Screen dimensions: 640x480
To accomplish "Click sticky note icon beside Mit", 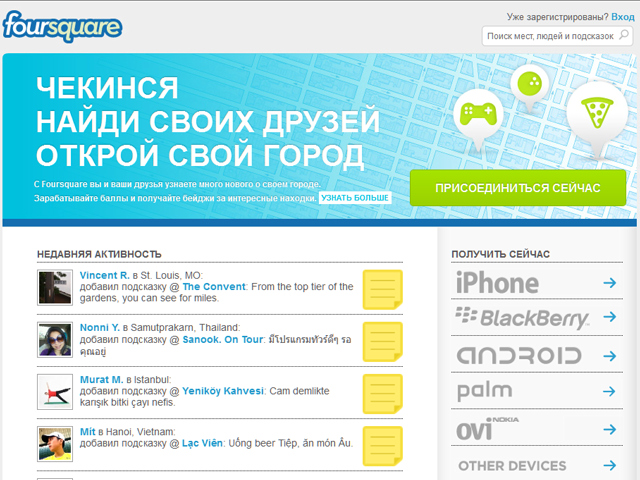I will point(381,446).
